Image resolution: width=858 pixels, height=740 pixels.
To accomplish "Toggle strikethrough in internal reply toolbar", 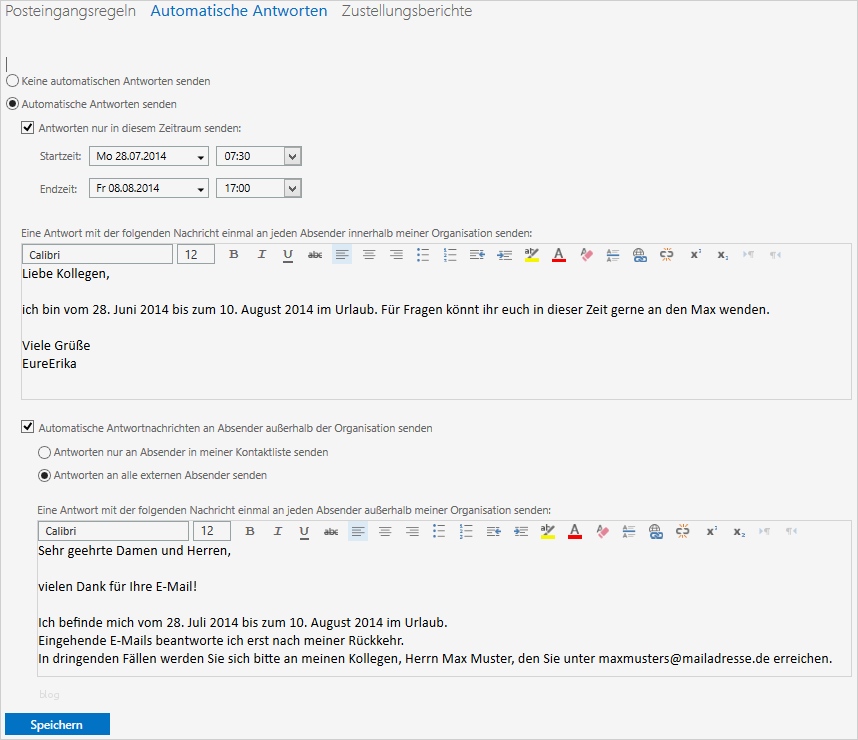I will 315,255.
